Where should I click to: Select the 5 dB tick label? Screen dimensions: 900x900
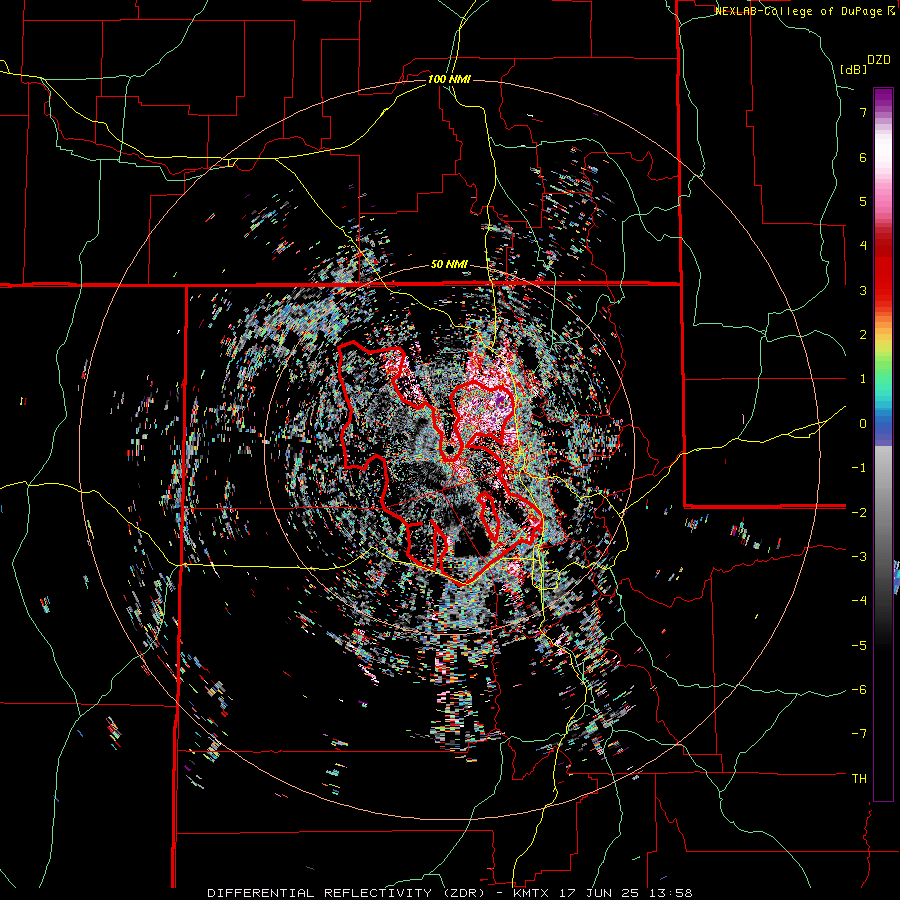[x=863, y=201]
